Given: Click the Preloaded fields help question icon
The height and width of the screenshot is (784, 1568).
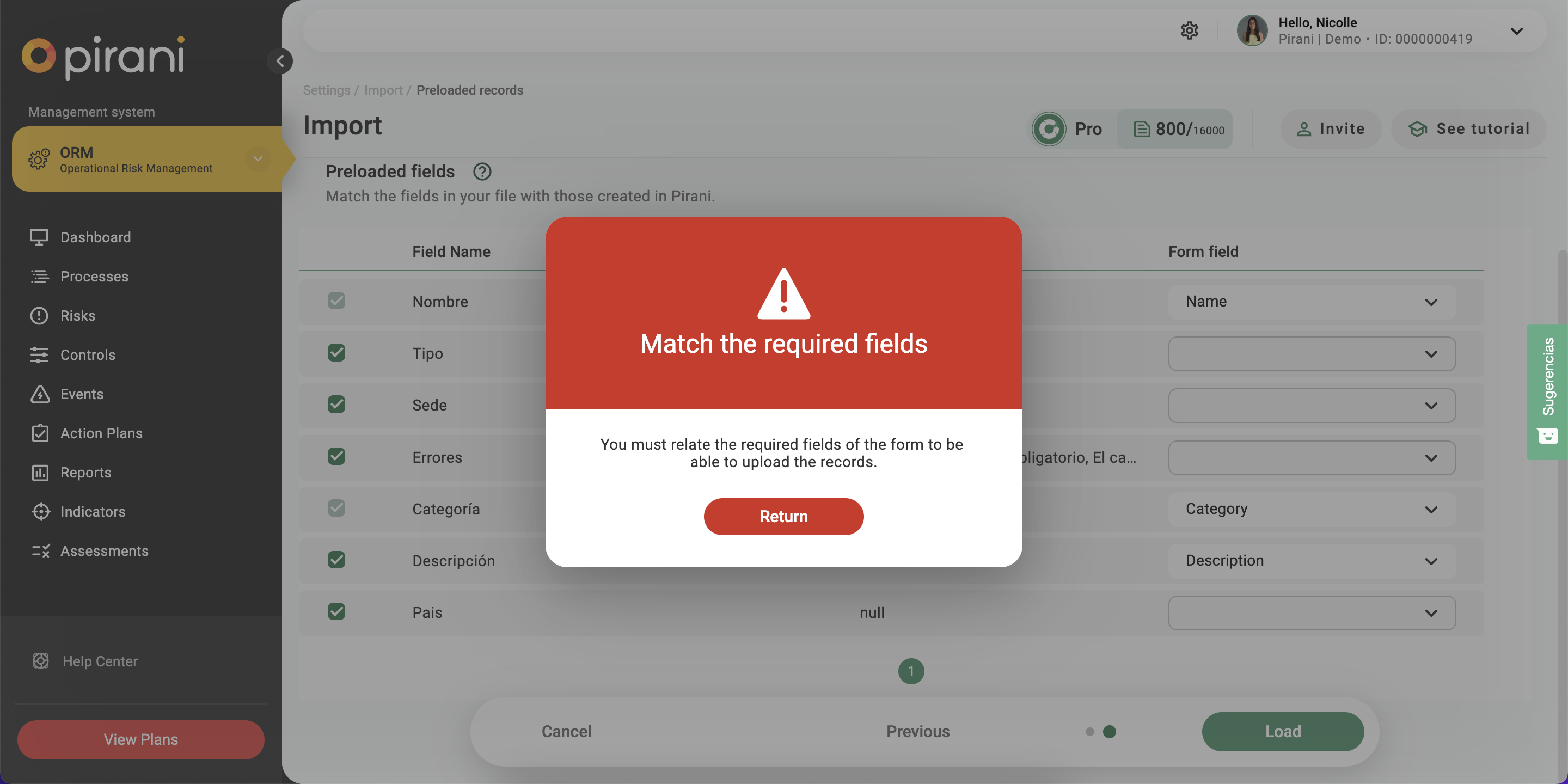Looking at the screenshot, I should pyautogui.click(x=482, y=171).
